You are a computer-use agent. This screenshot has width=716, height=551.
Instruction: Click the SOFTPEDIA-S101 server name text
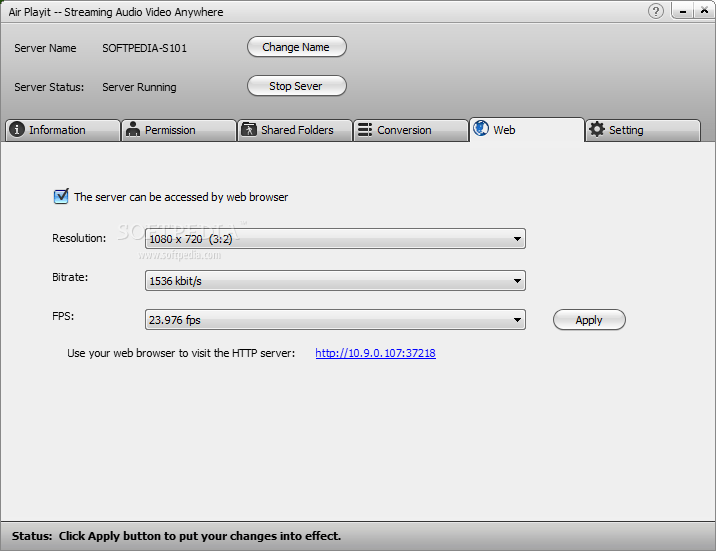coord(144,48)
